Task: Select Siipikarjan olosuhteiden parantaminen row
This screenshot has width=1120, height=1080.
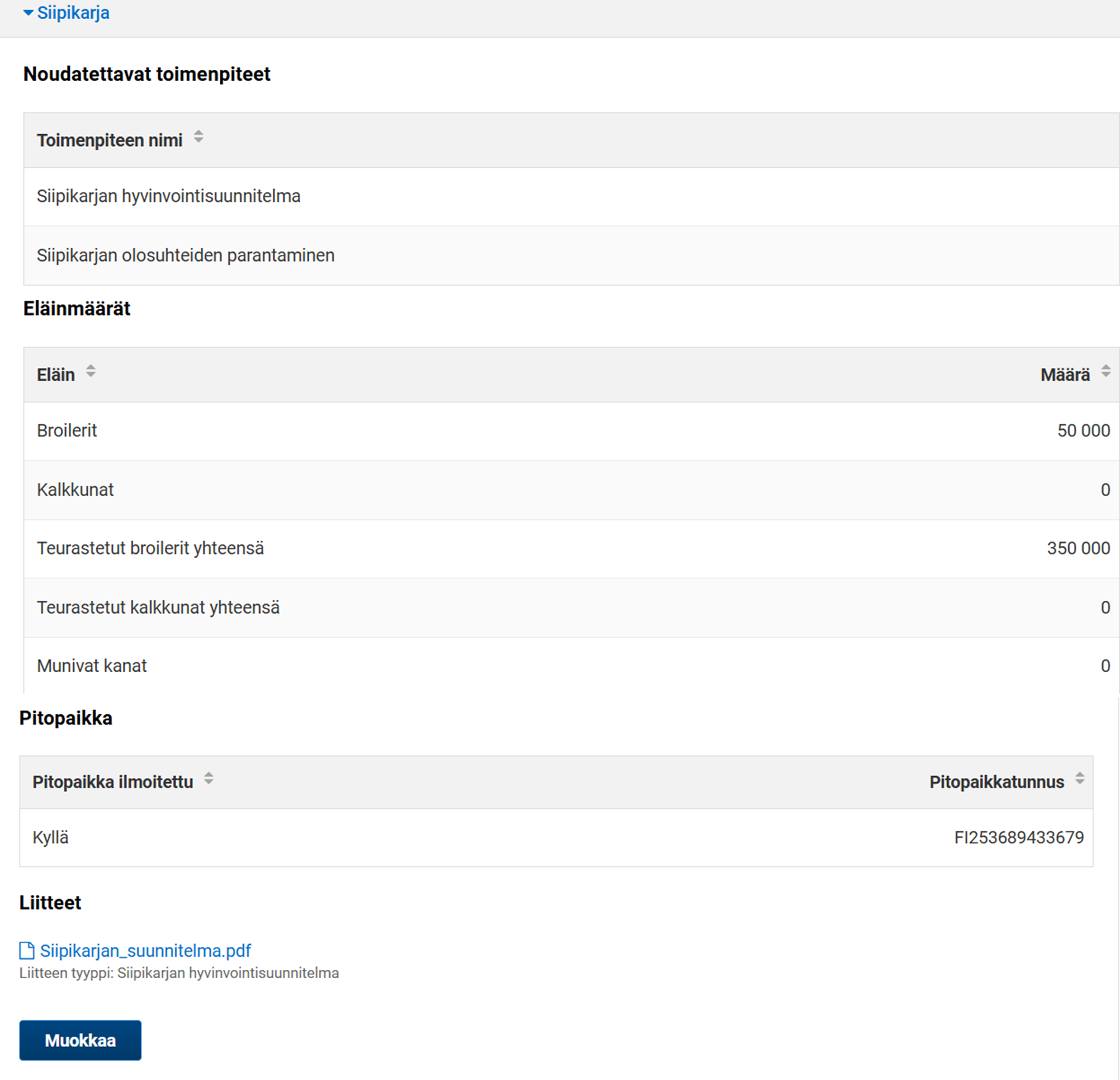Action: 186,256
